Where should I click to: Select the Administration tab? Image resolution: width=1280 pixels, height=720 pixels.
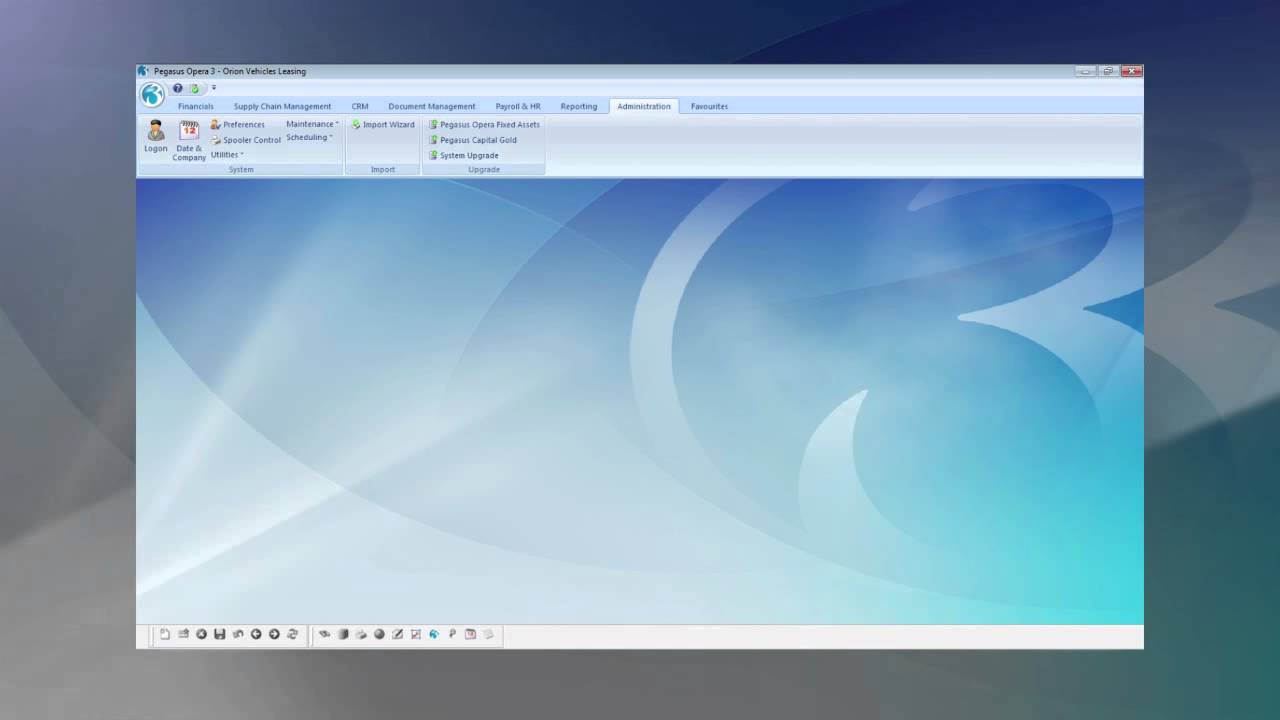[644, 106]
